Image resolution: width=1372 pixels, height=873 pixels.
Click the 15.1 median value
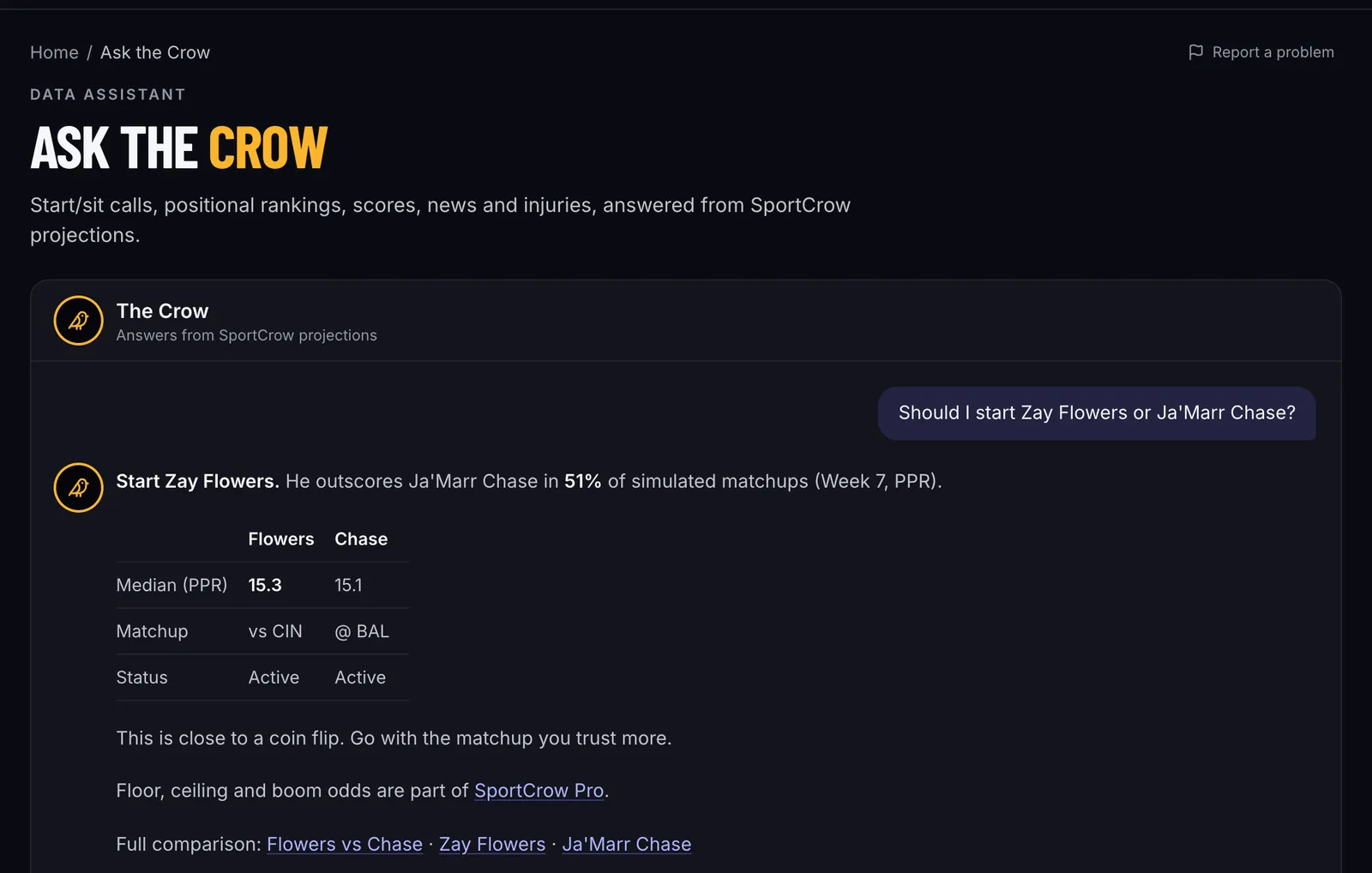[x=348, y=585]
